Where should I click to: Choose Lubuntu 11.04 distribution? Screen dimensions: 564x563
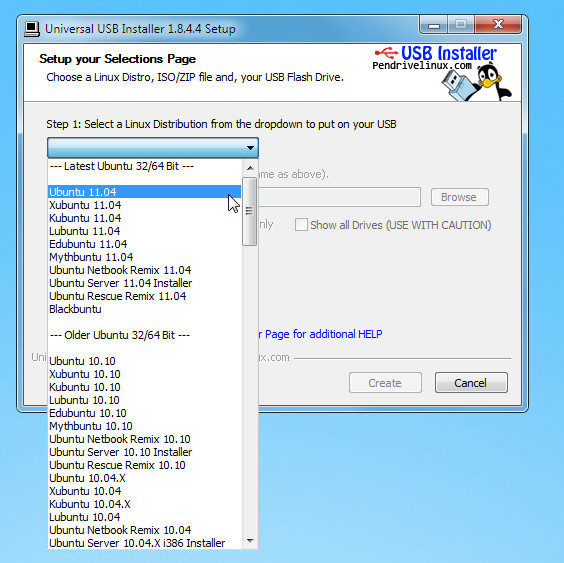point(144,231)
